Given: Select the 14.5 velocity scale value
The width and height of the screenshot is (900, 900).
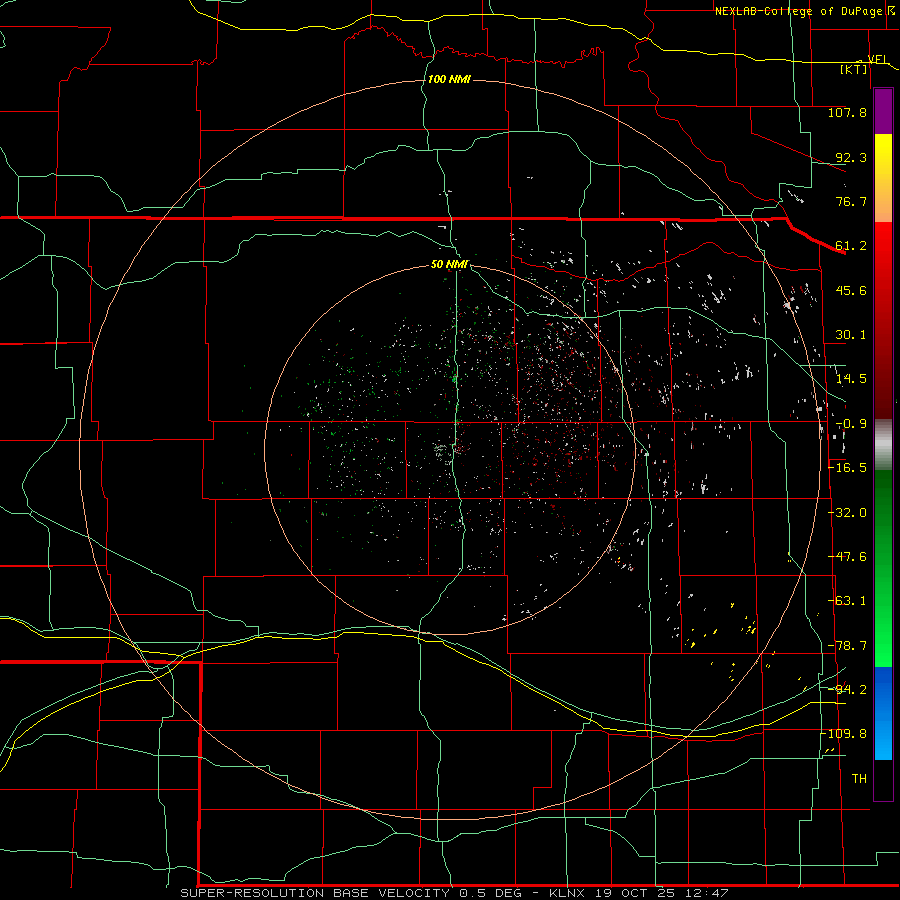Looking at the screenshot, I should point(851,379).
